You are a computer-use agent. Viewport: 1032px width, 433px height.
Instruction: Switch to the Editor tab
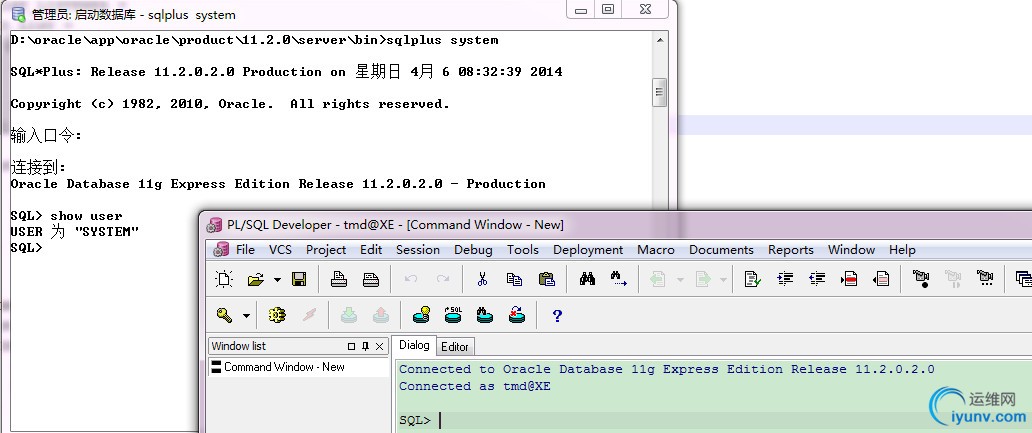[455, 347]
